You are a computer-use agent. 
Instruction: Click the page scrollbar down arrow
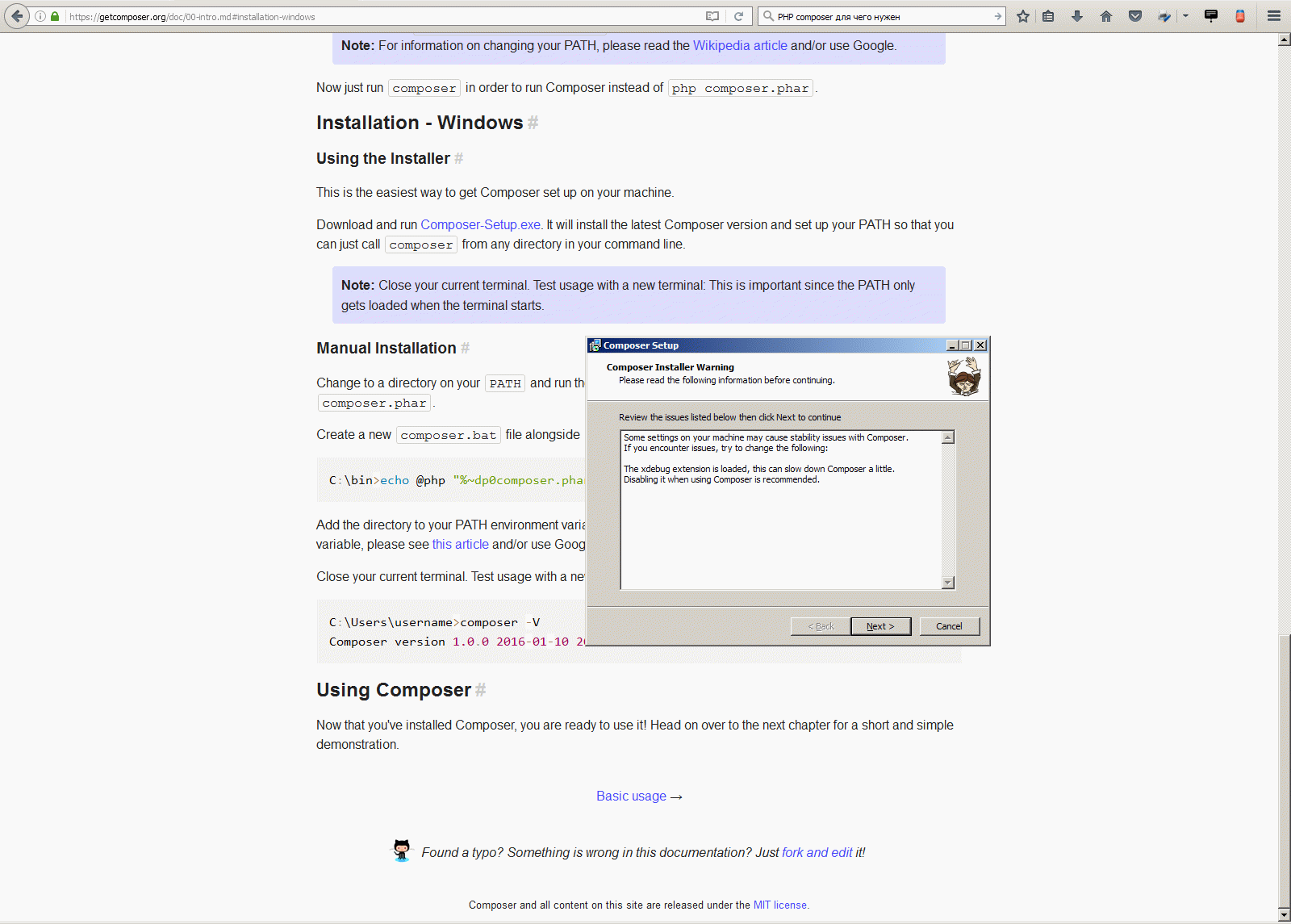[x=1284, y=915]
